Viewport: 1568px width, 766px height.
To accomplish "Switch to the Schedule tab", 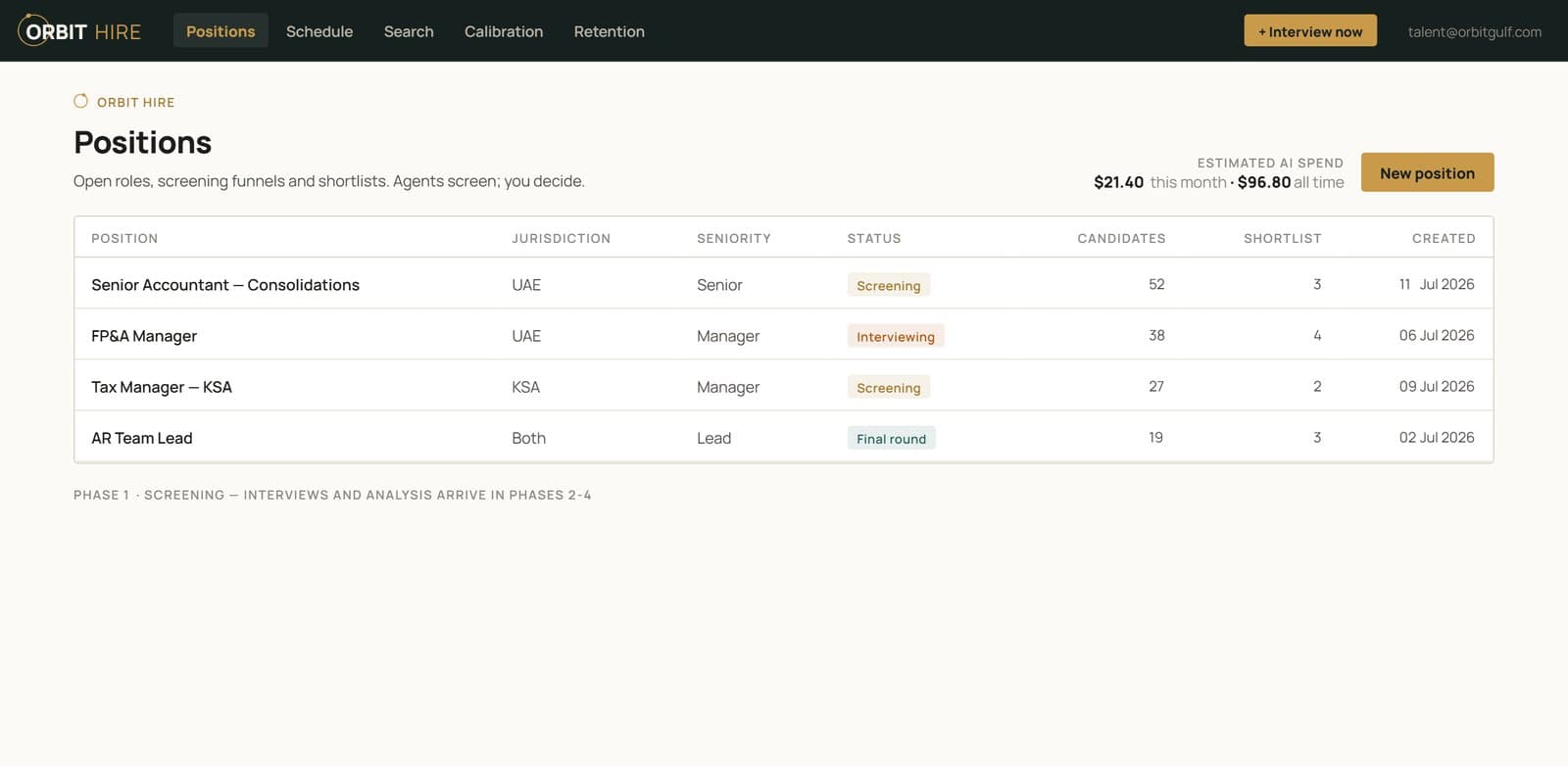I will coord(319,31).
